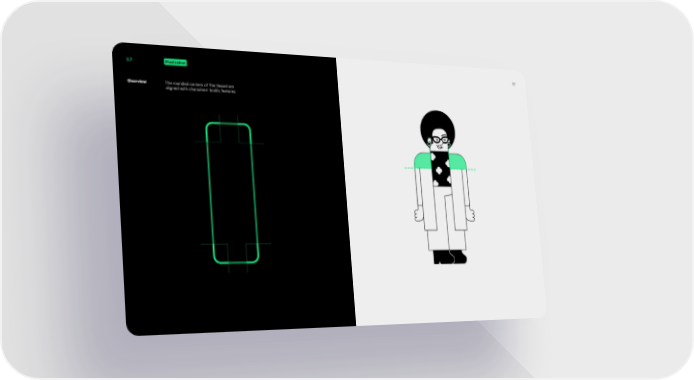Click the top-right corner guide lines of the rectangle
Image resolution: width=694 pixels, height=380 pixels.
[249, 131]
